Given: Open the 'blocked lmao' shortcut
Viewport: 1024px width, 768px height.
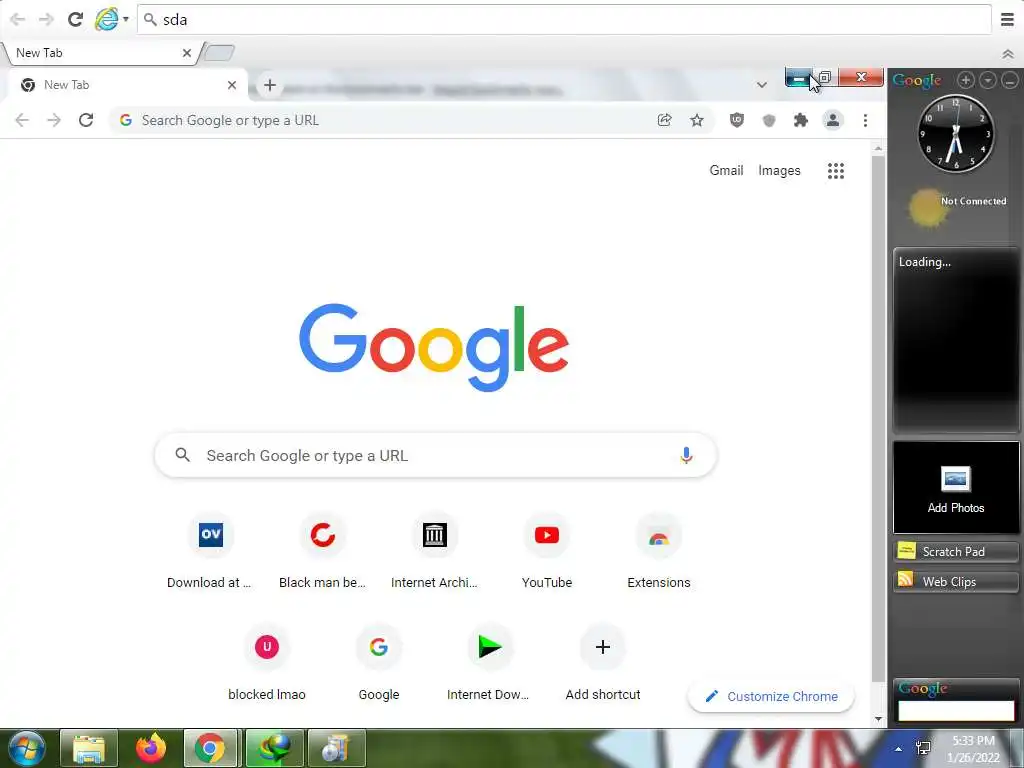Looking at the screenshot, I should [x=266, y=664].
